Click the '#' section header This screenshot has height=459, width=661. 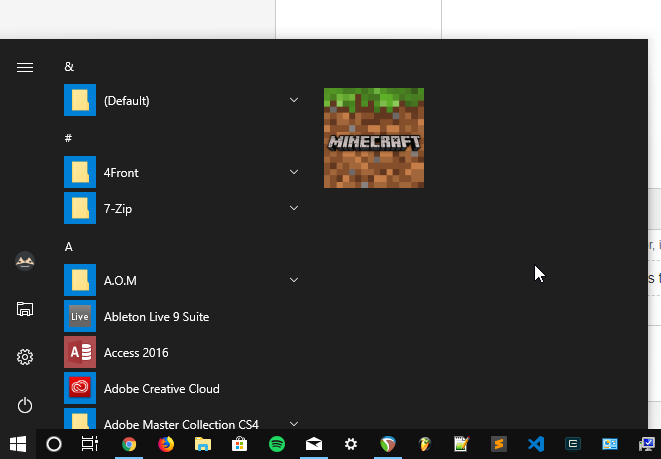[x=68, y=138]
